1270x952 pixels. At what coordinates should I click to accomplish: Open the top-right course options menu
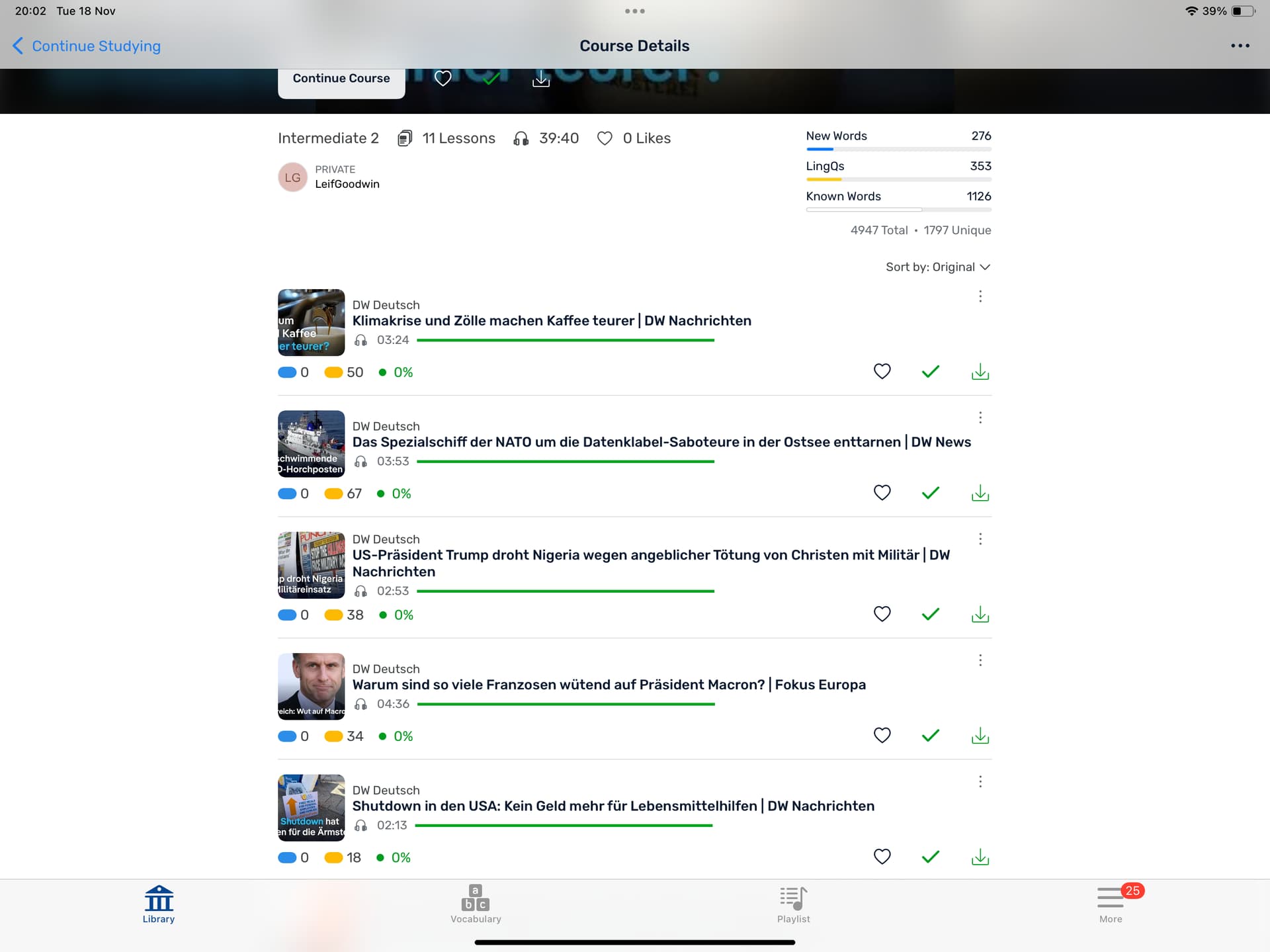pyautogui.click(x=1240, y=46)
